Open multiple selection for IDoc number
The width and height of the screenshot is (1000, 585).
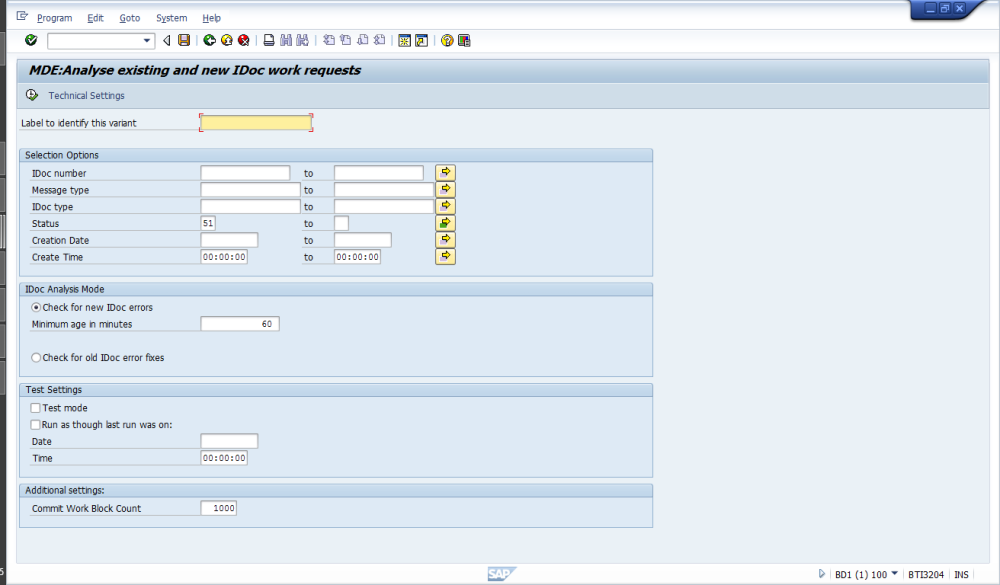[x=445, y=172]
